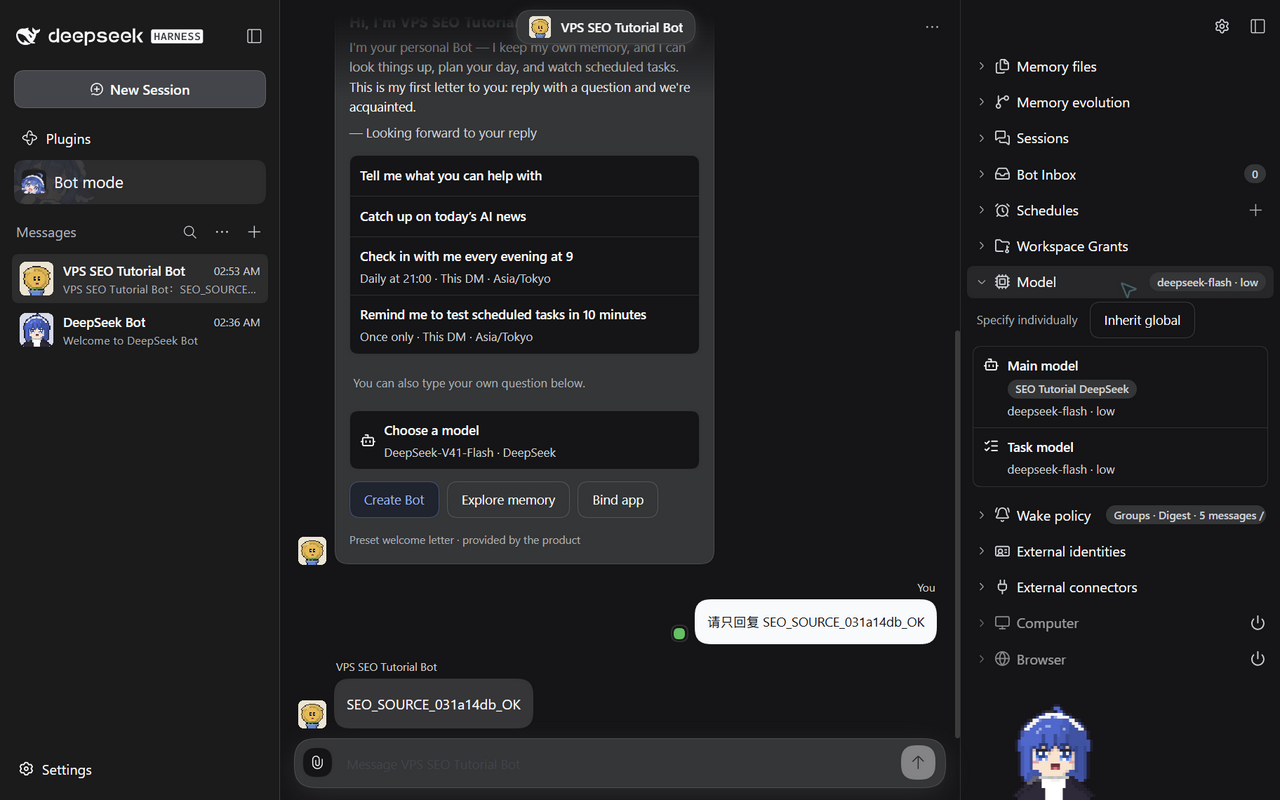The width and height of the screenshot is (1280, 800).
Task: Expand Memory files section
Action: 1120,66
